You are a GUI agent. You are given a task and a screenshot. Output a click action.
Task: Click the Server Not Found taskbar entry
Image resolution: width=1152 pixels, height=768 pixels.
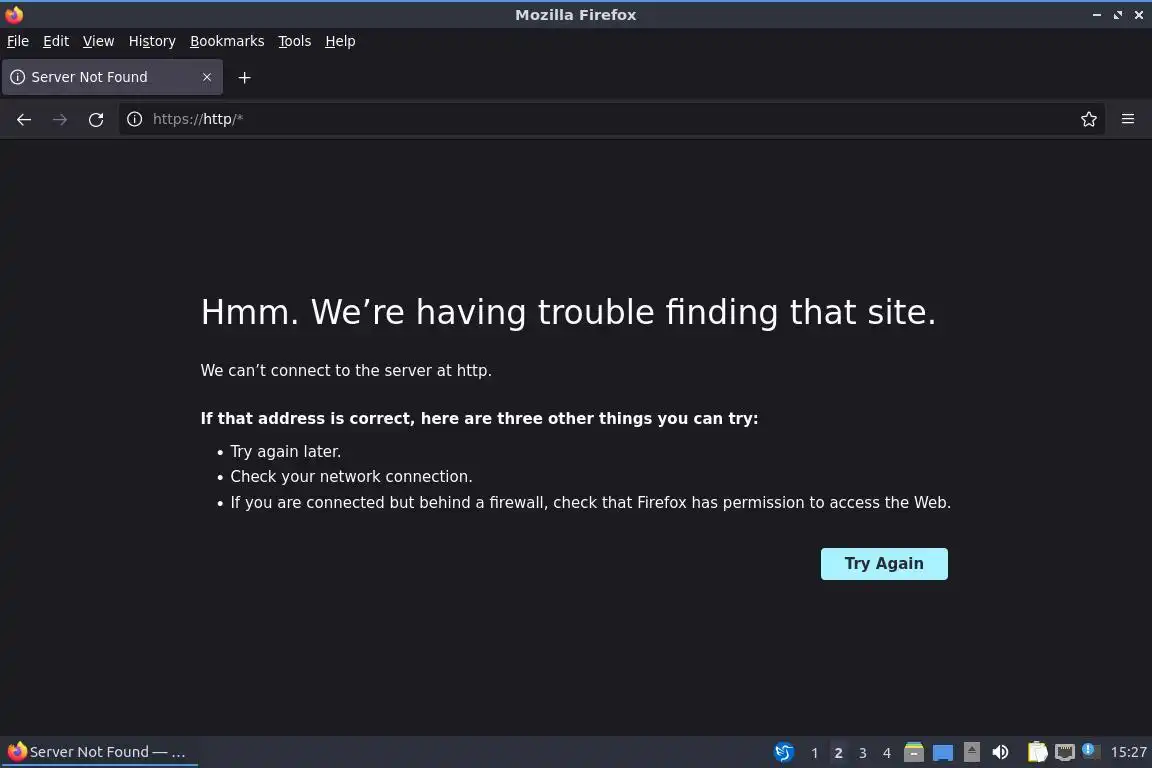point(99,752)
